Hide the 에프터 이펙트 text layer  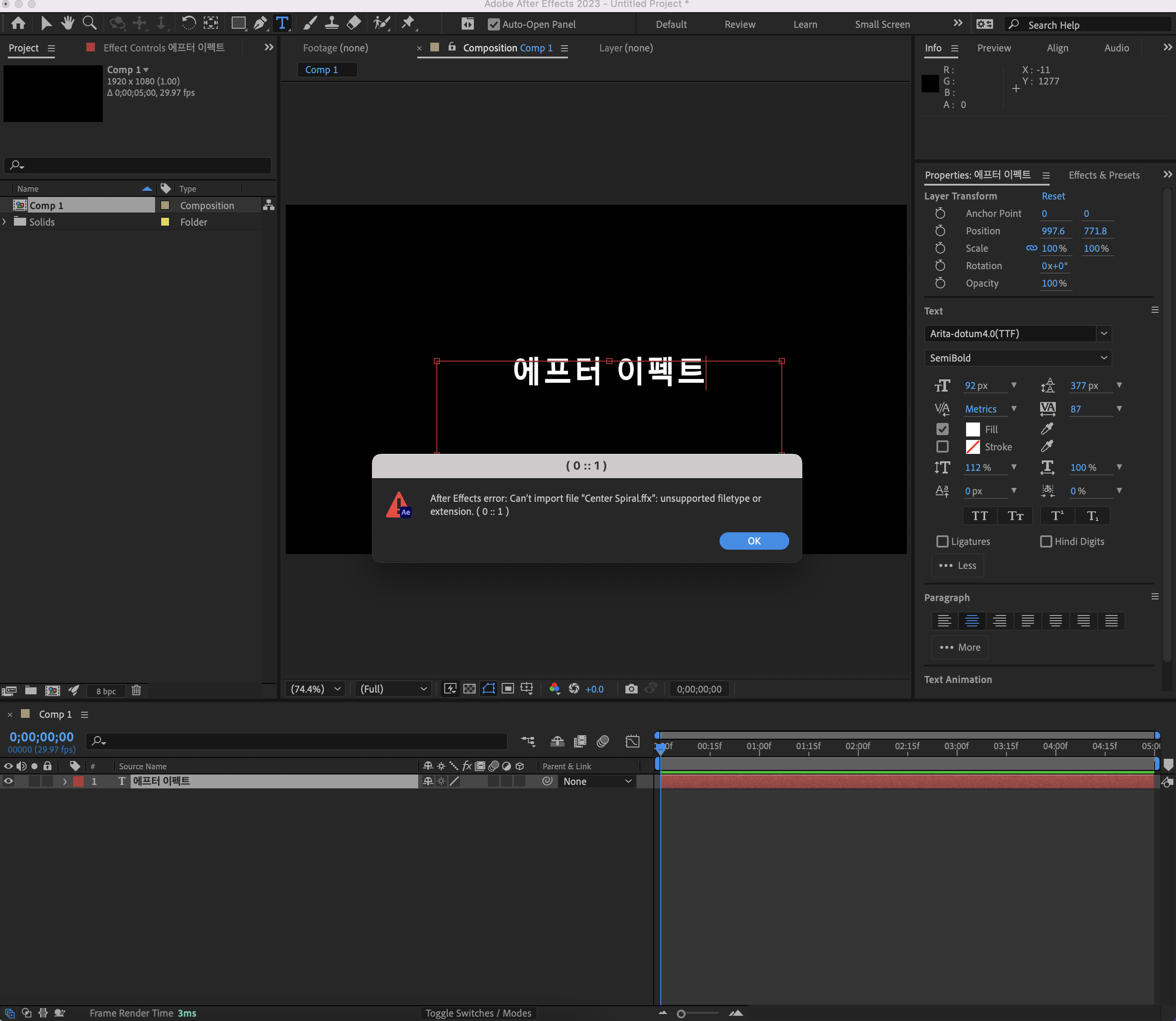[8, 781]
